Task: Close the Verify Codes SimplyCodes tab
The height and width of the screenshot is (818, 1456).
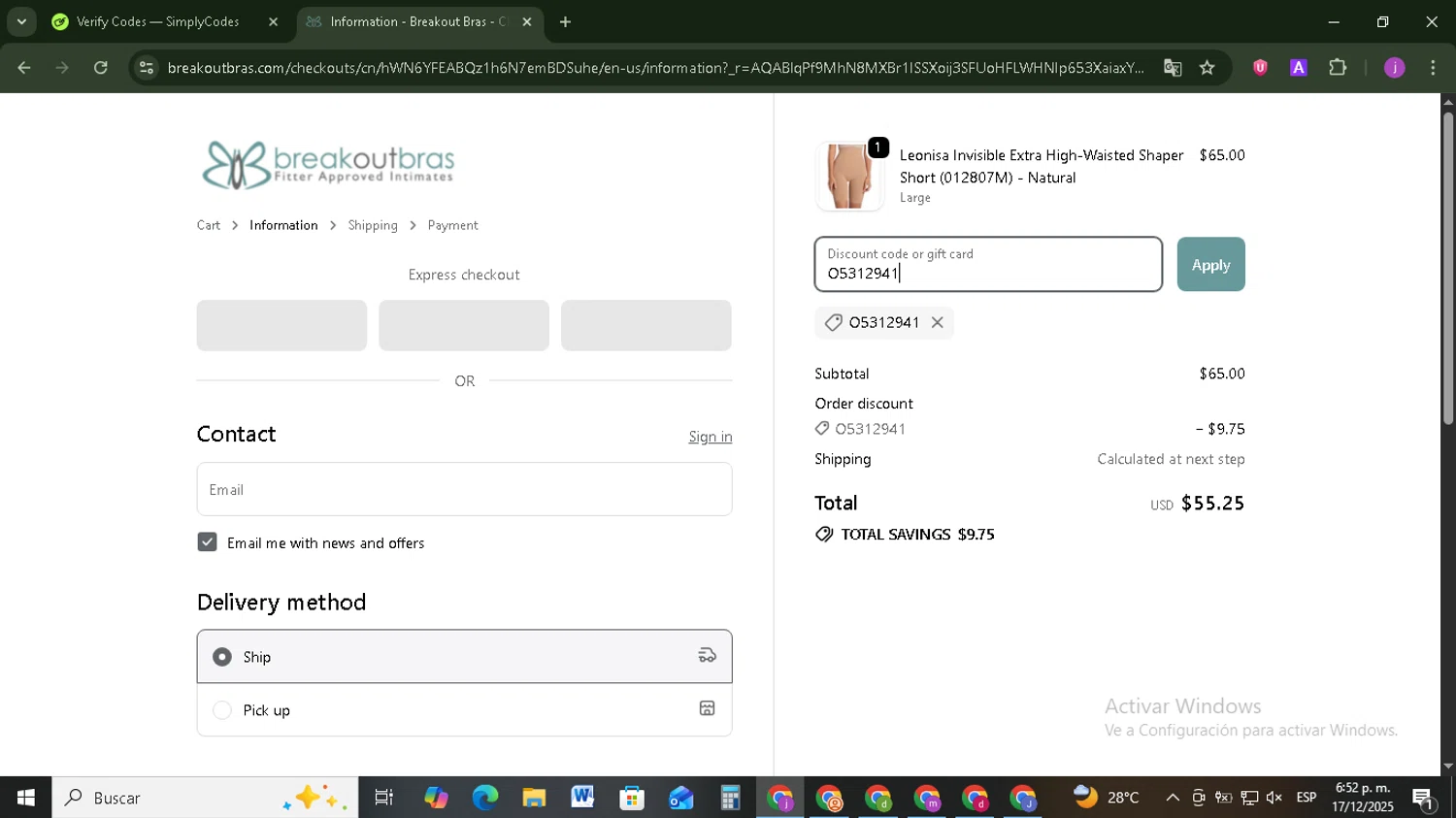Action: (x=273, y=21)
